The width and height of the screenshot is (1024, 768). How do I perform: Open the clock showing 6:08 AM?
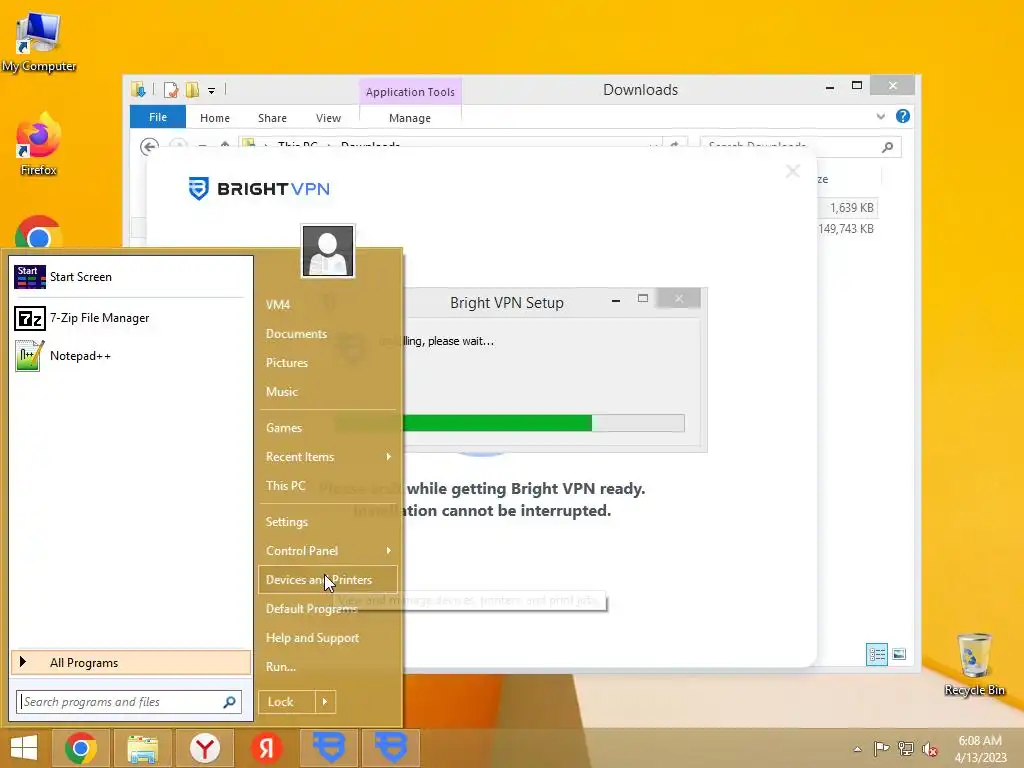980,748
